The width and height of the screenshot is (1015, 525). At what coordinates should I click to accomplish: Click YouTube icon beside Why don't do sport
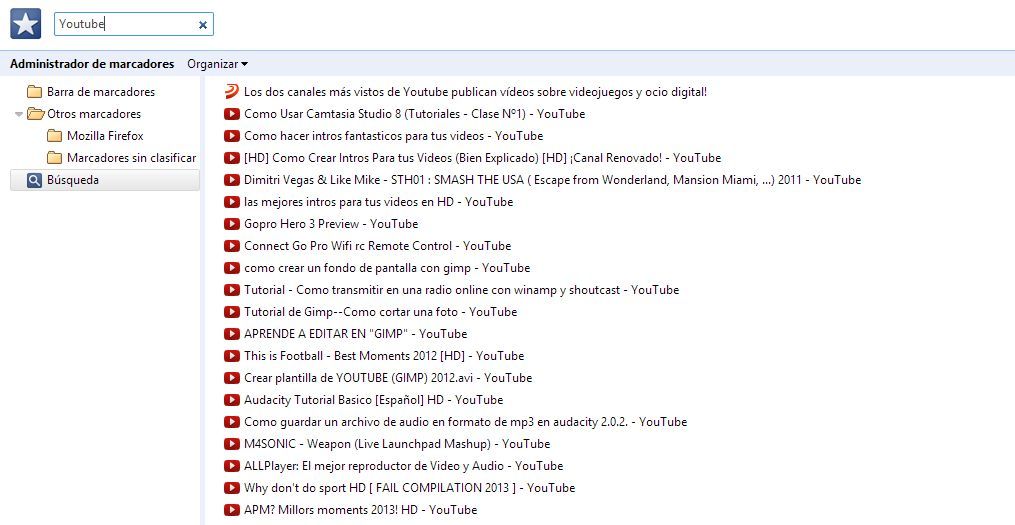click(x=232, y=488)
